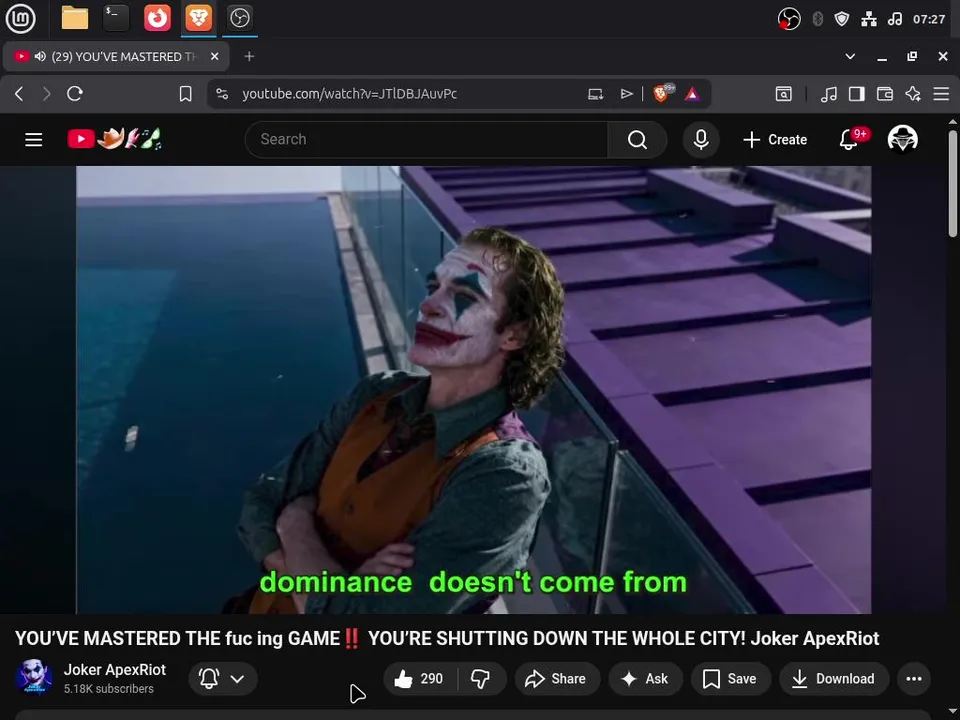View site settings icon in address bar
The width and height of the screenshot is (960, 720).
click(222, 94)
